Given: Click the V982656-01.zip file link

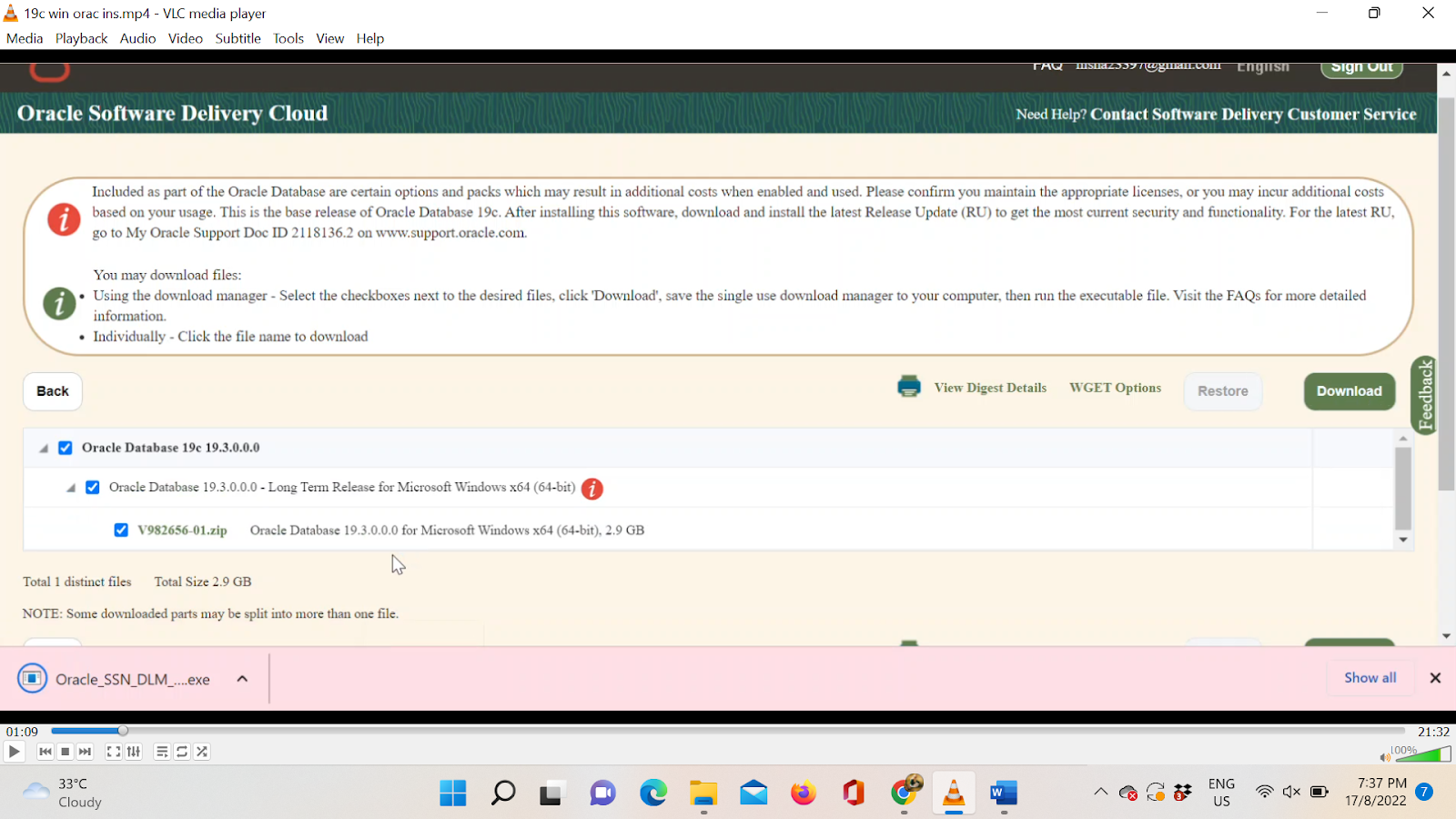Looking at the screenshot, I should click(183, 531).
